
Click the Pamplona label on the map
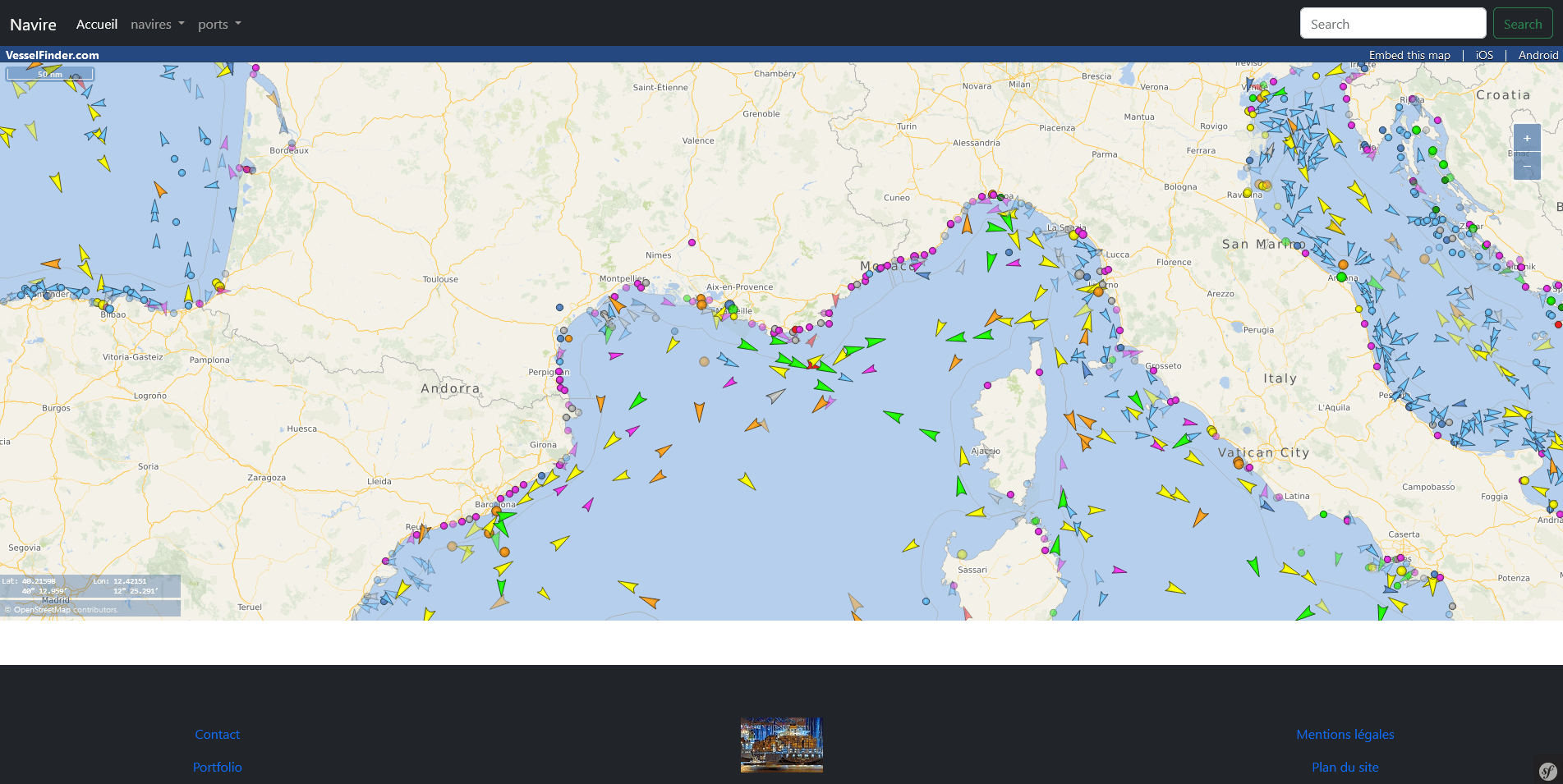(209, 360)
